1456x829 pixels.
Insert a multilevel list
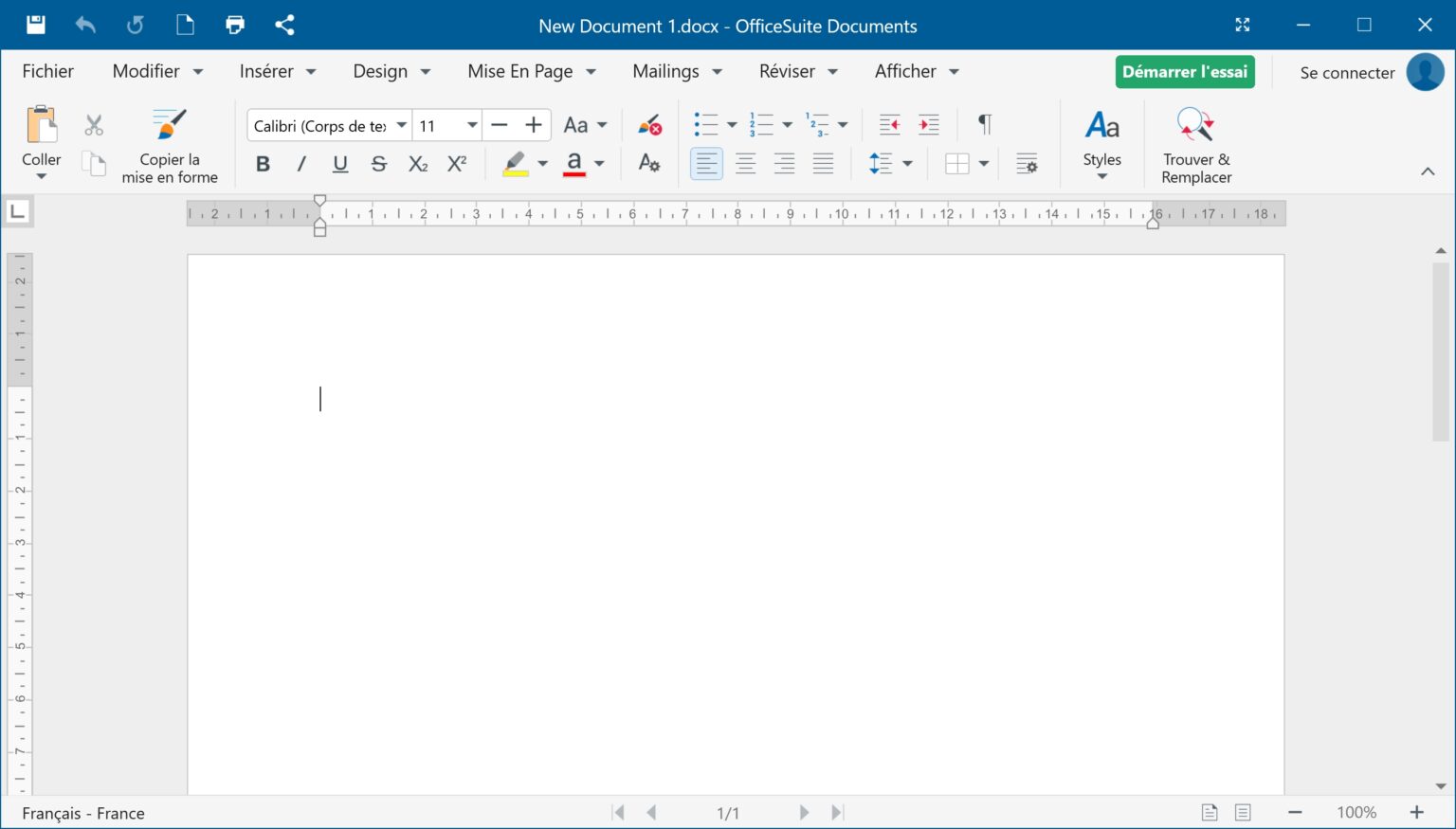817,125
